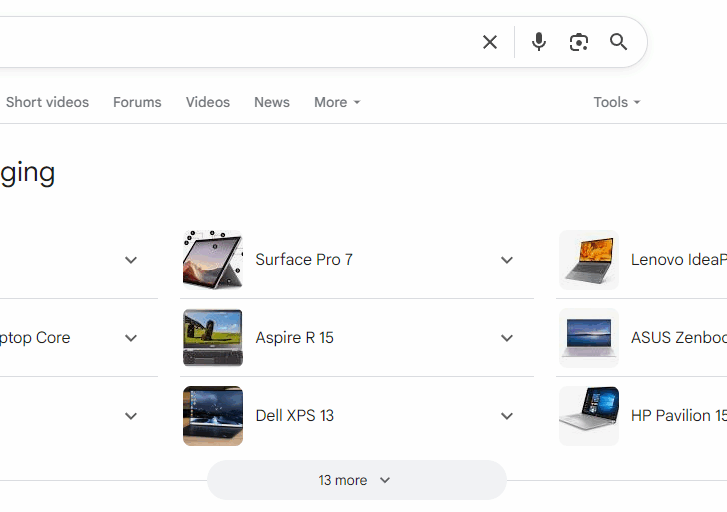Expand the Surface Pro 7 entry chevron
Image resolution: width=727 pixels, height=512 pixels.
coord(507,260)
